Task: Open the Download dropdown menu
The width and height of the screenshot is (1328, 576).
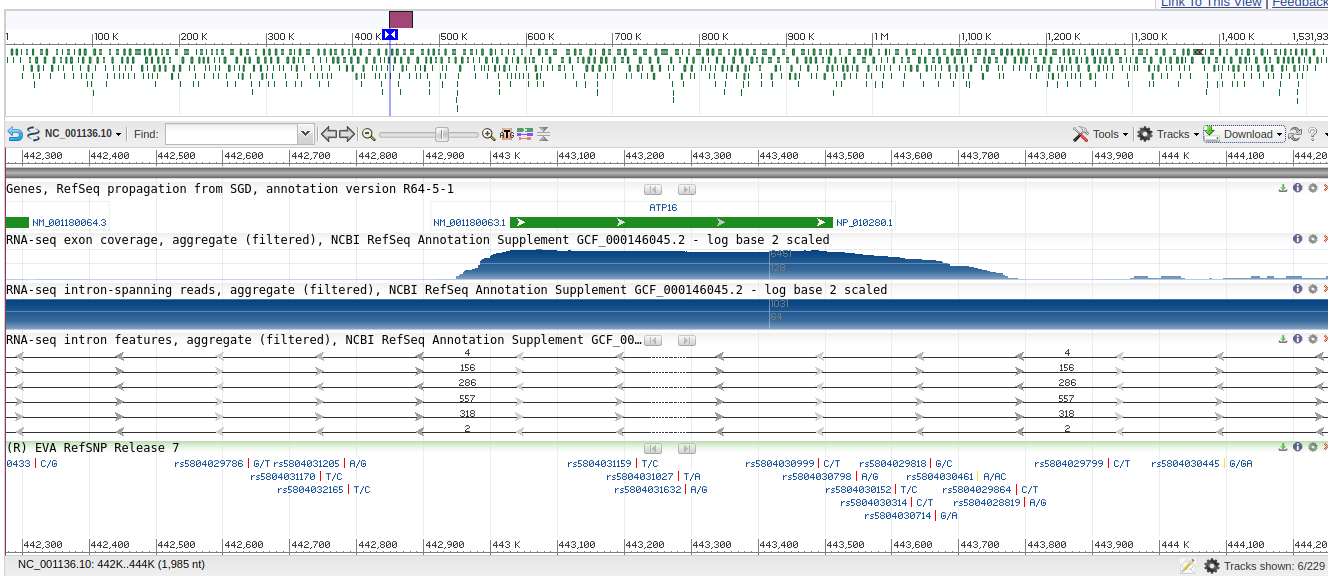Action: pyautogui.click(x=1245, y=134)
